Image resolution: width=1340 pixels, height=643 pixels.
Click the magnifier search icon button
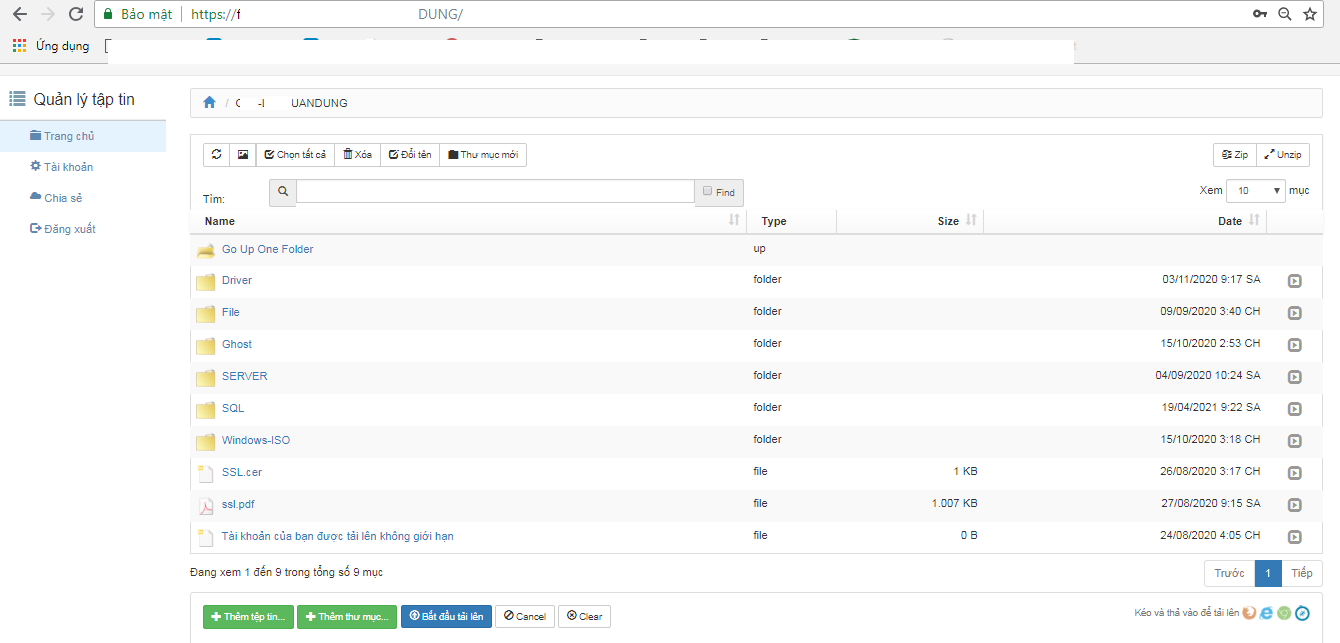(283, 192)
